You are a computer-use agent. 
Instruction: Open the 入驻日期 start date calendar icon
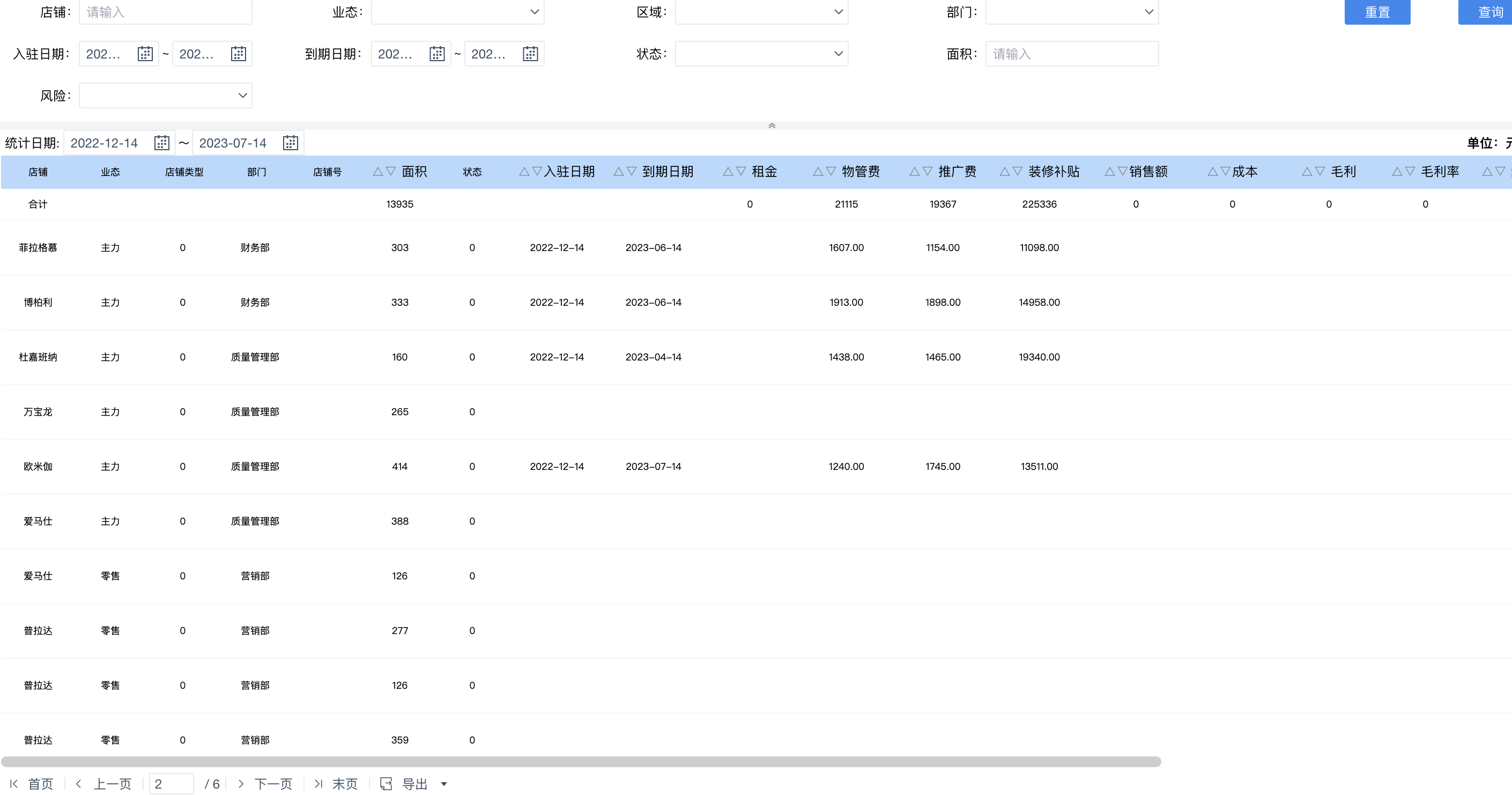(145, 54)
